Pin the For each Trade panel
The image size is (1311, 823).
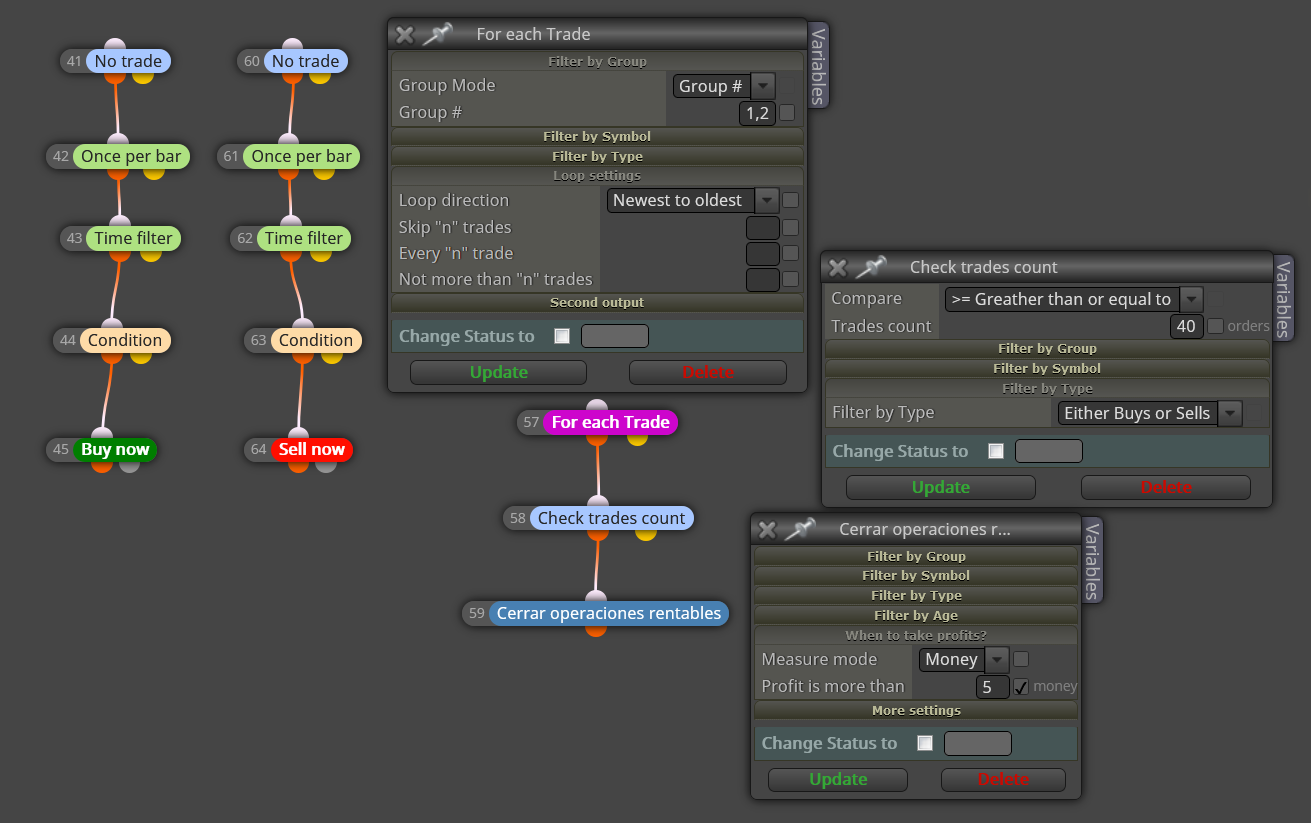(x=437, y=34)
